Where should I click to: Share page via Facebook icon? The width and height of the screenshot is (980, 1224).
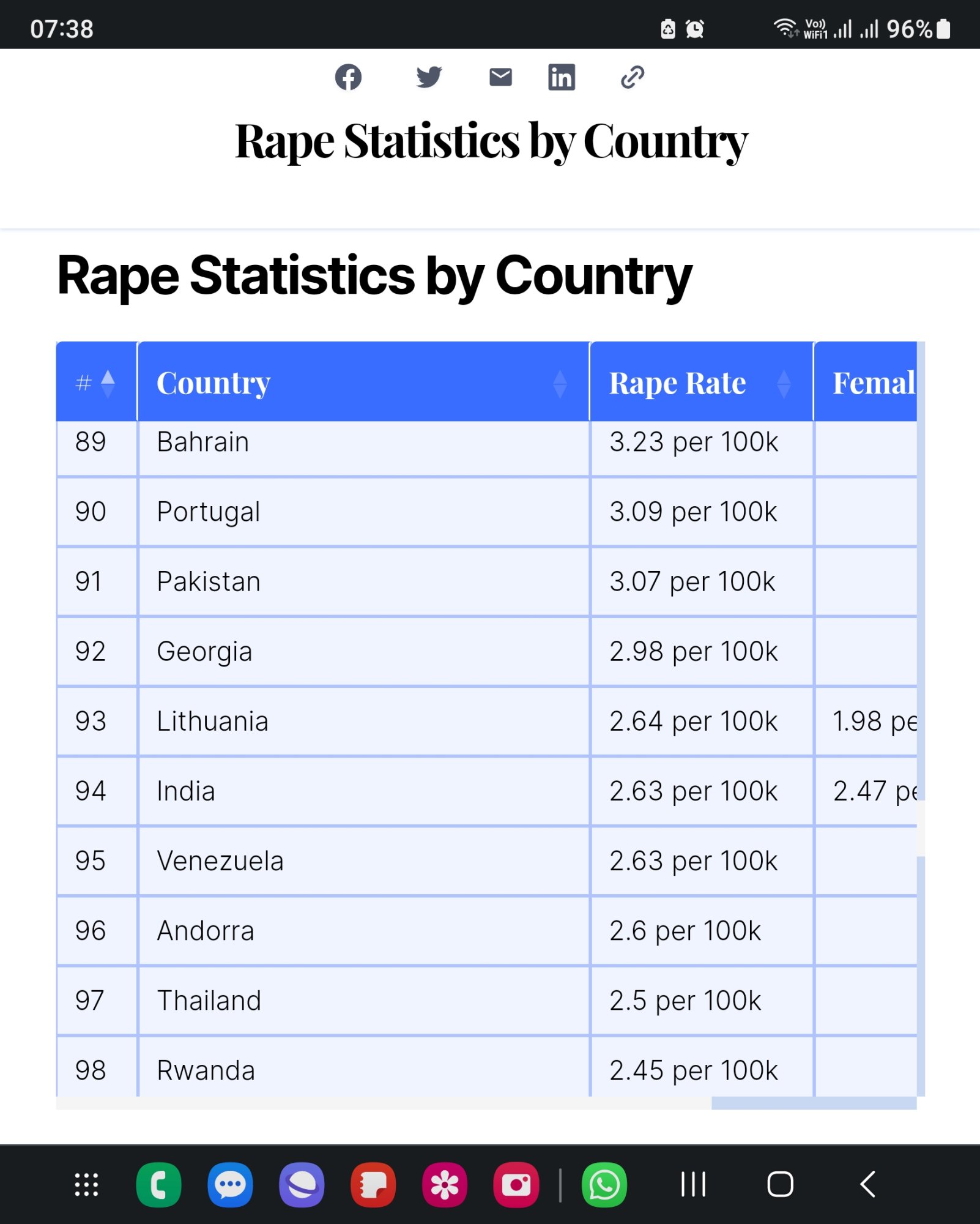[x=348, y=77]
